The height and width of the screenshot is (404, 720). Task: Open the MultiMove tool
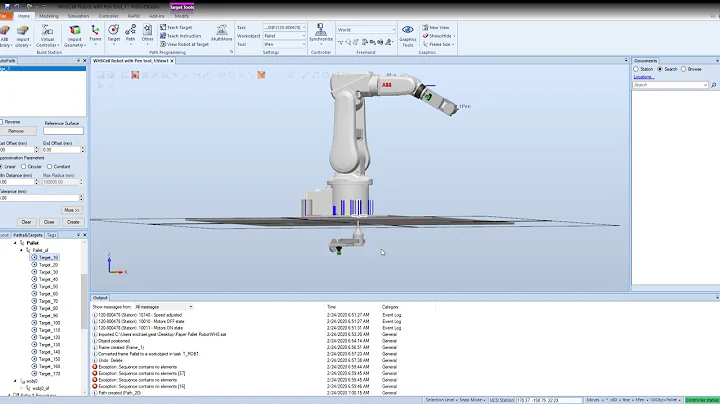222,33
